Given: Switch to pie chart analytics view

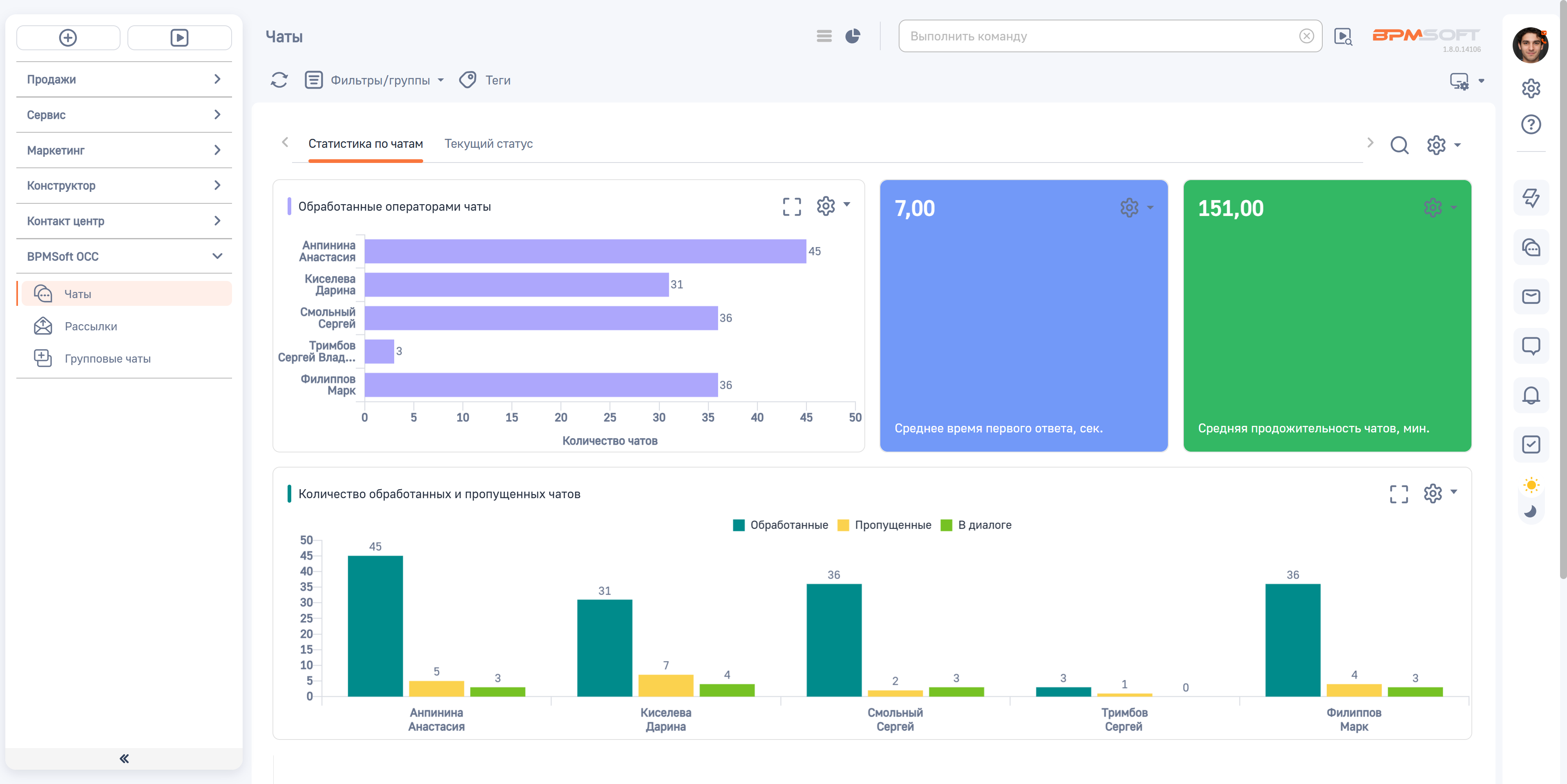Looking at the screenshot, I should (853, 36).
